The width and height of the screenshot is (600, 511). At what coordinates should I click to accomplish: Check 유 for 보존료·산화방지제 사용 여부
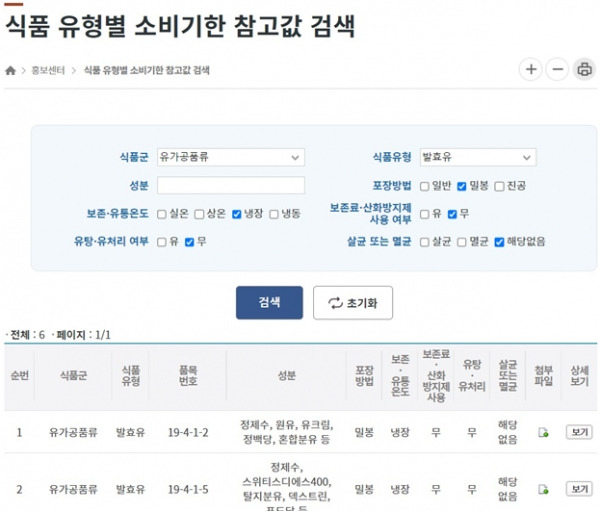(x=424, y=214)
